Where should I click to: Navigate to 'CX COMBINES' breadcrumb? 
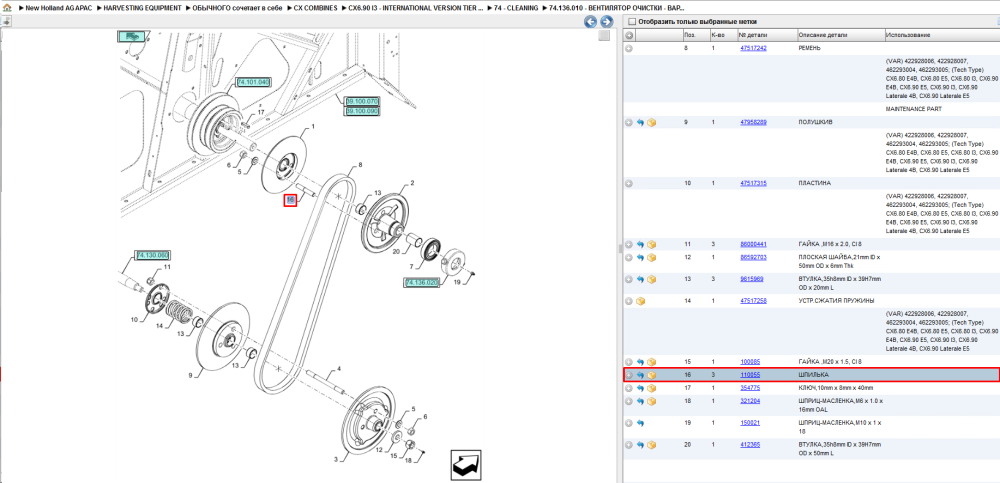(316, 8)
